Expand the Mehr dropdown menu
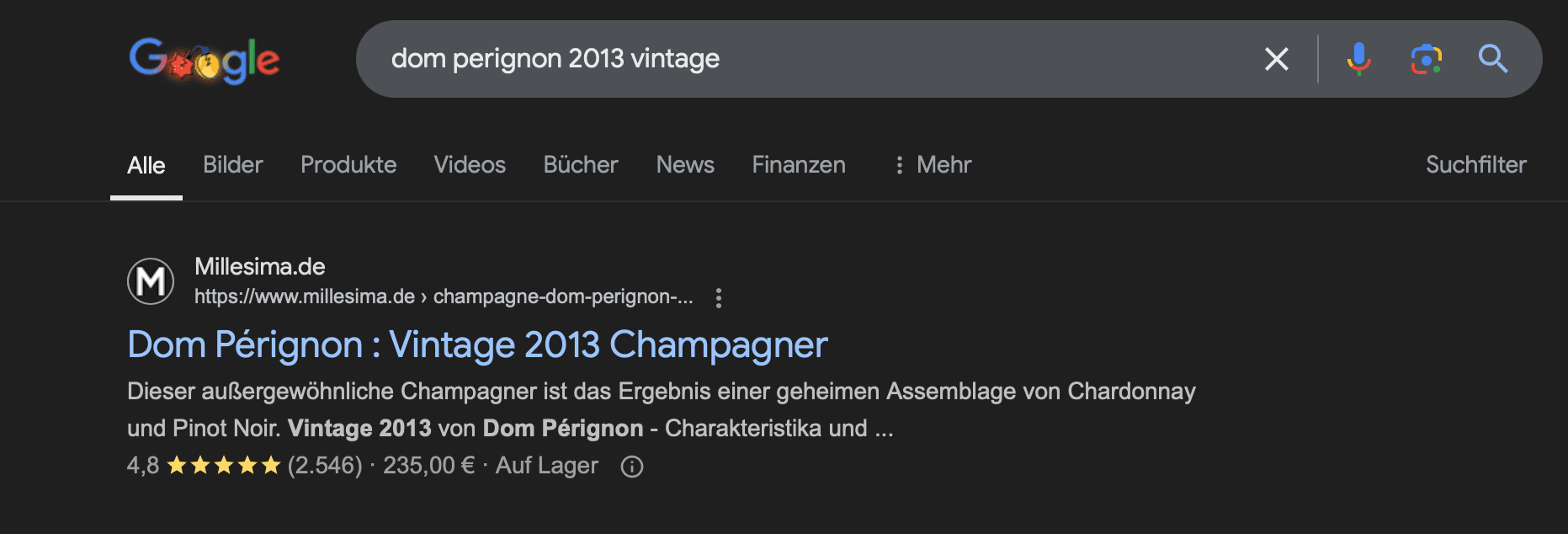Image resolution: width=1568 pixels, height=534 pixels. [x=933, y=165]
